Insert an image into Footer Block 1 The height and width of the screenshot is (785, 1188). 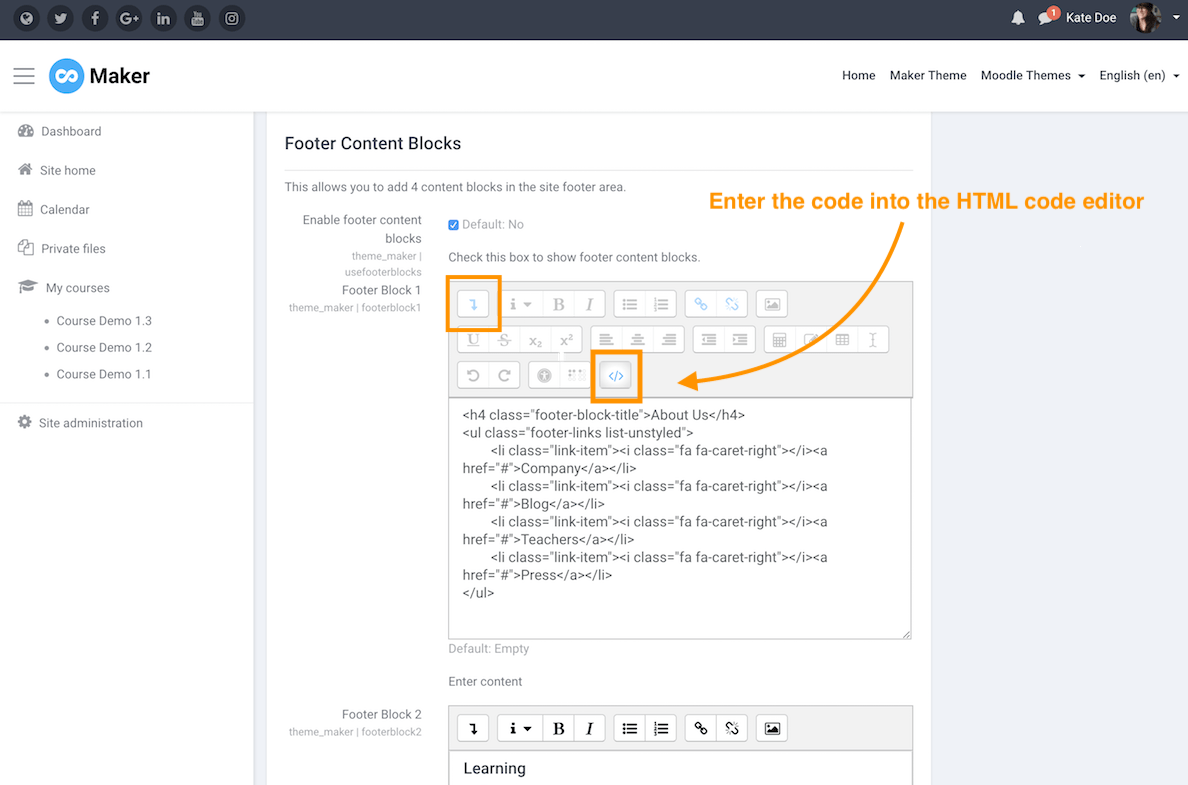point(771,304)
